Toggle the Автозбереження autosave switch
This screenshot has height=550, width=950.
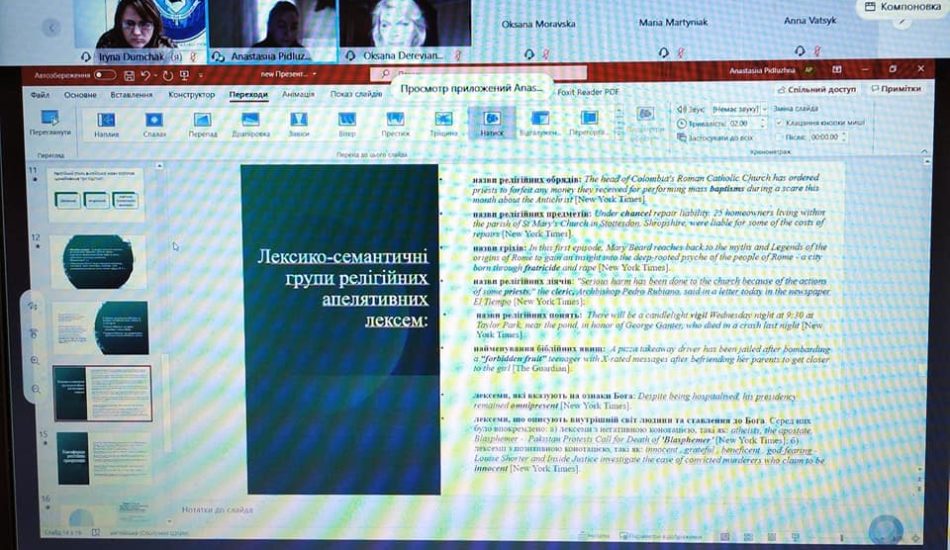pyautogui.click(x=104, y=75)
